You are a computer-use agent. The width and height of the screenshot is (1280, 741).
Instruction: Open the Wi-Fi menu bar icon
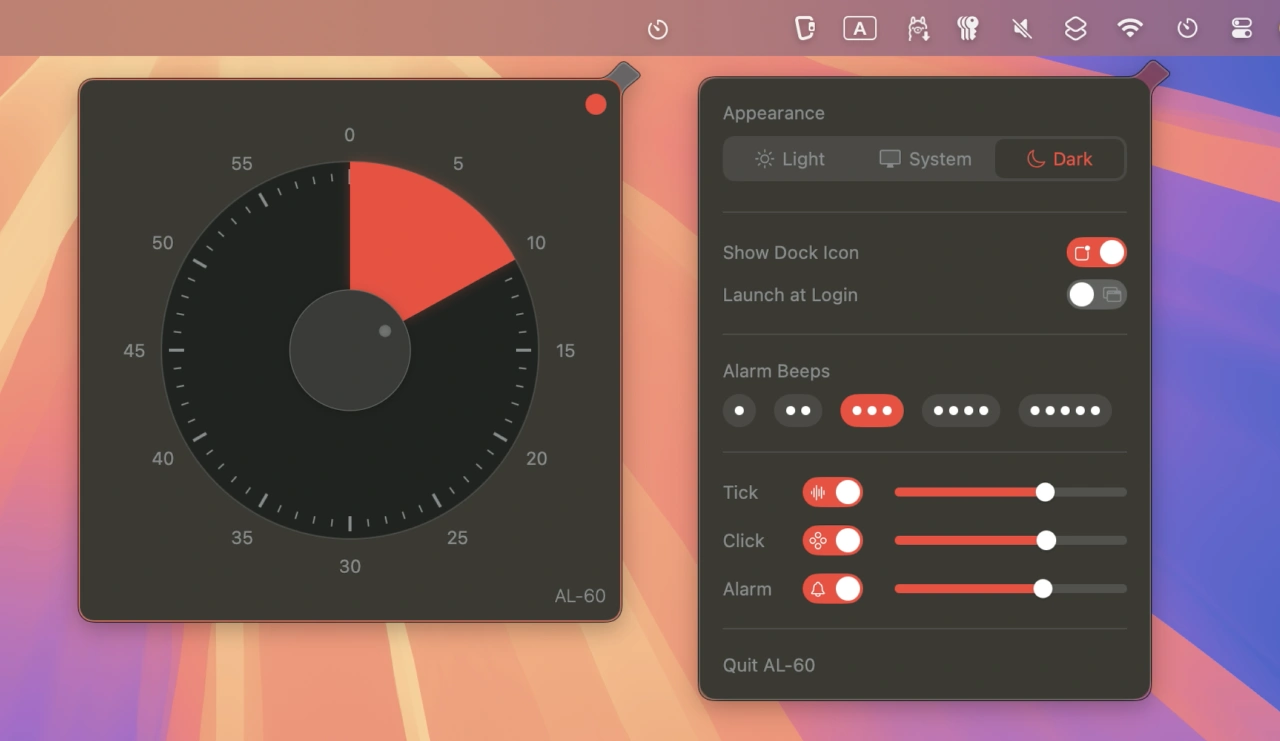1130,29
